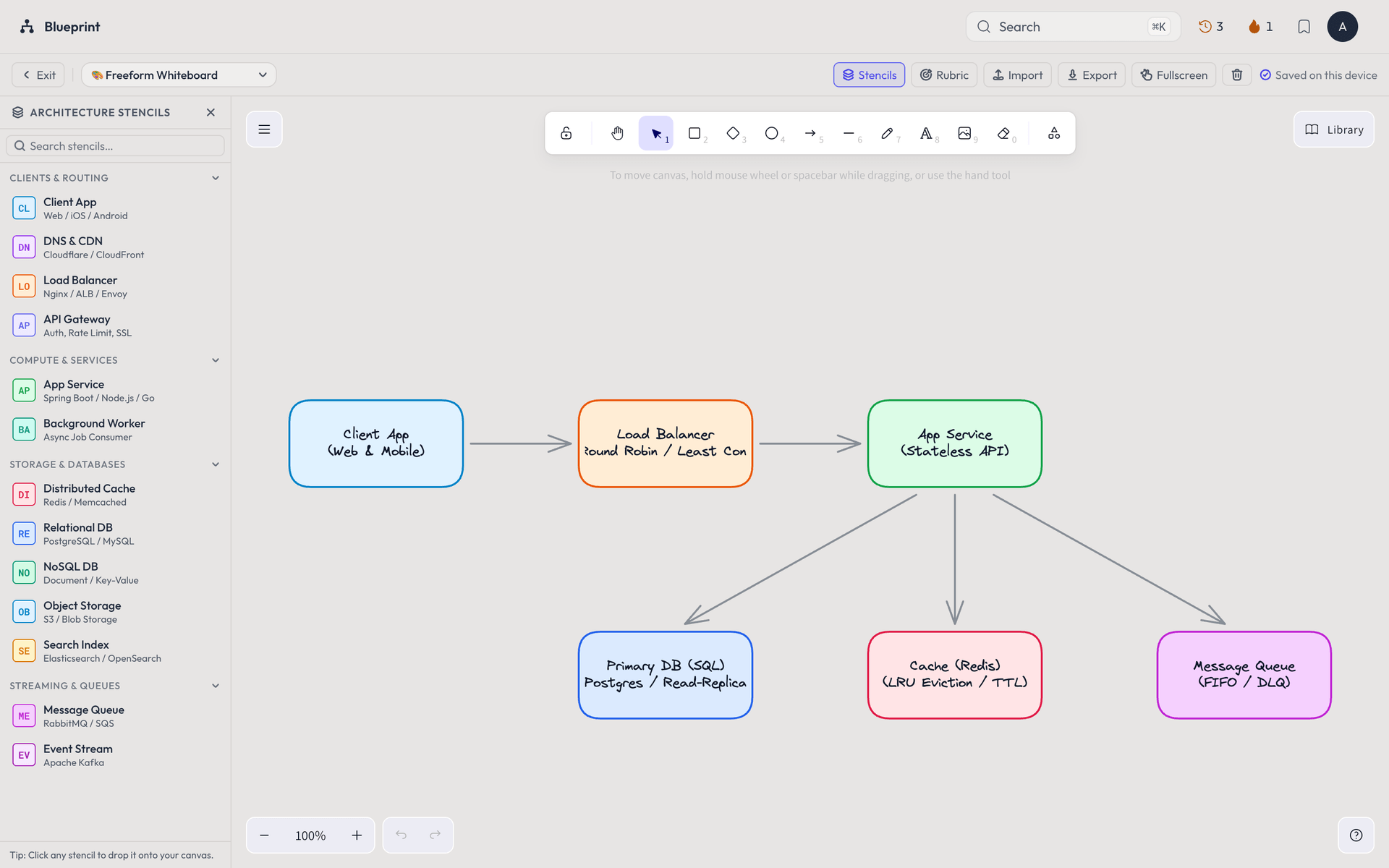
Task: Open the Rubric panel
Action: coord(944,75)
